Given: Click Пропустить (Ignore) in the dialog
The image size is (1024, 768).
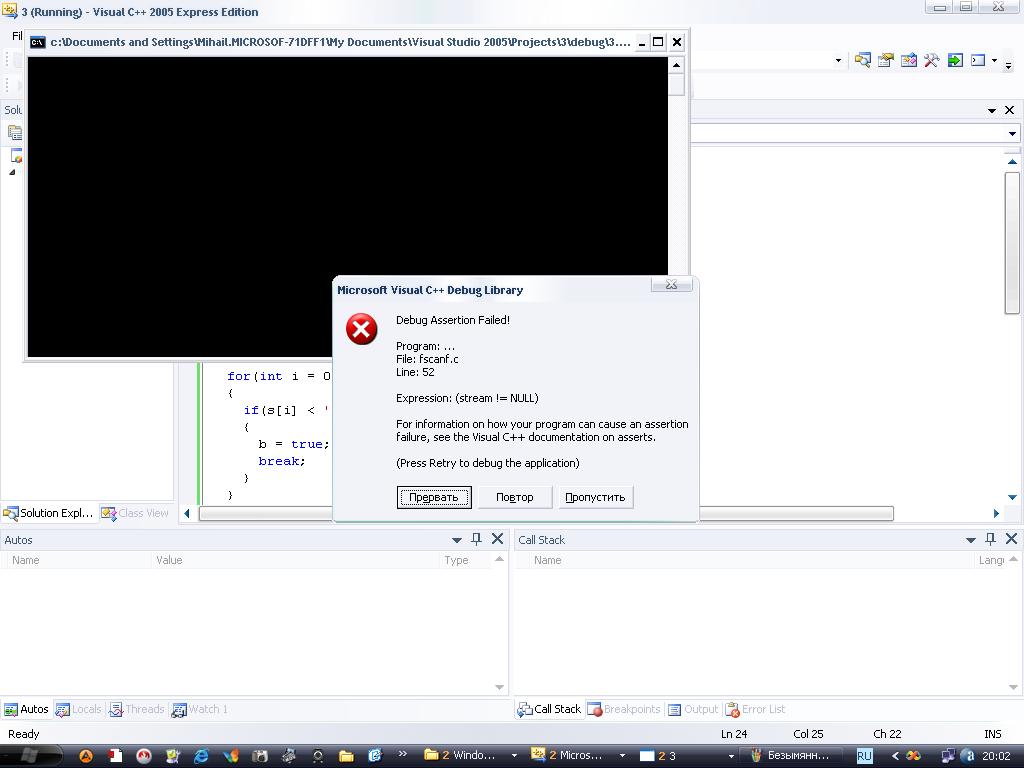Looking at the screenshot, I should point(595,497).
